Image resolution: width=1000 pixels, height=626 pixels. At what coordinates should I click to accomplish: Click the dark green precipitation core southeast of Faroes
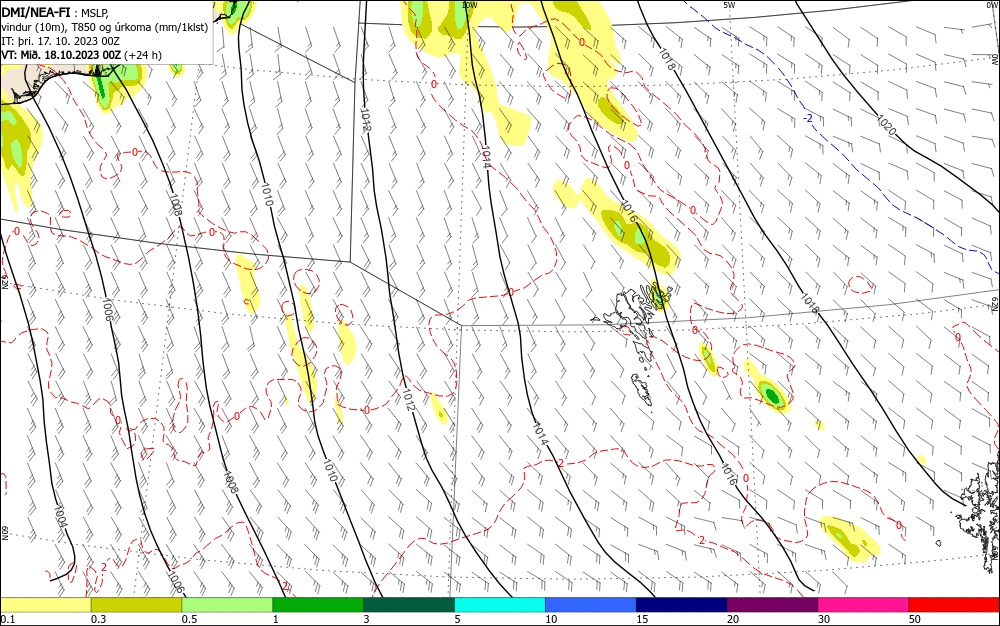772,395
